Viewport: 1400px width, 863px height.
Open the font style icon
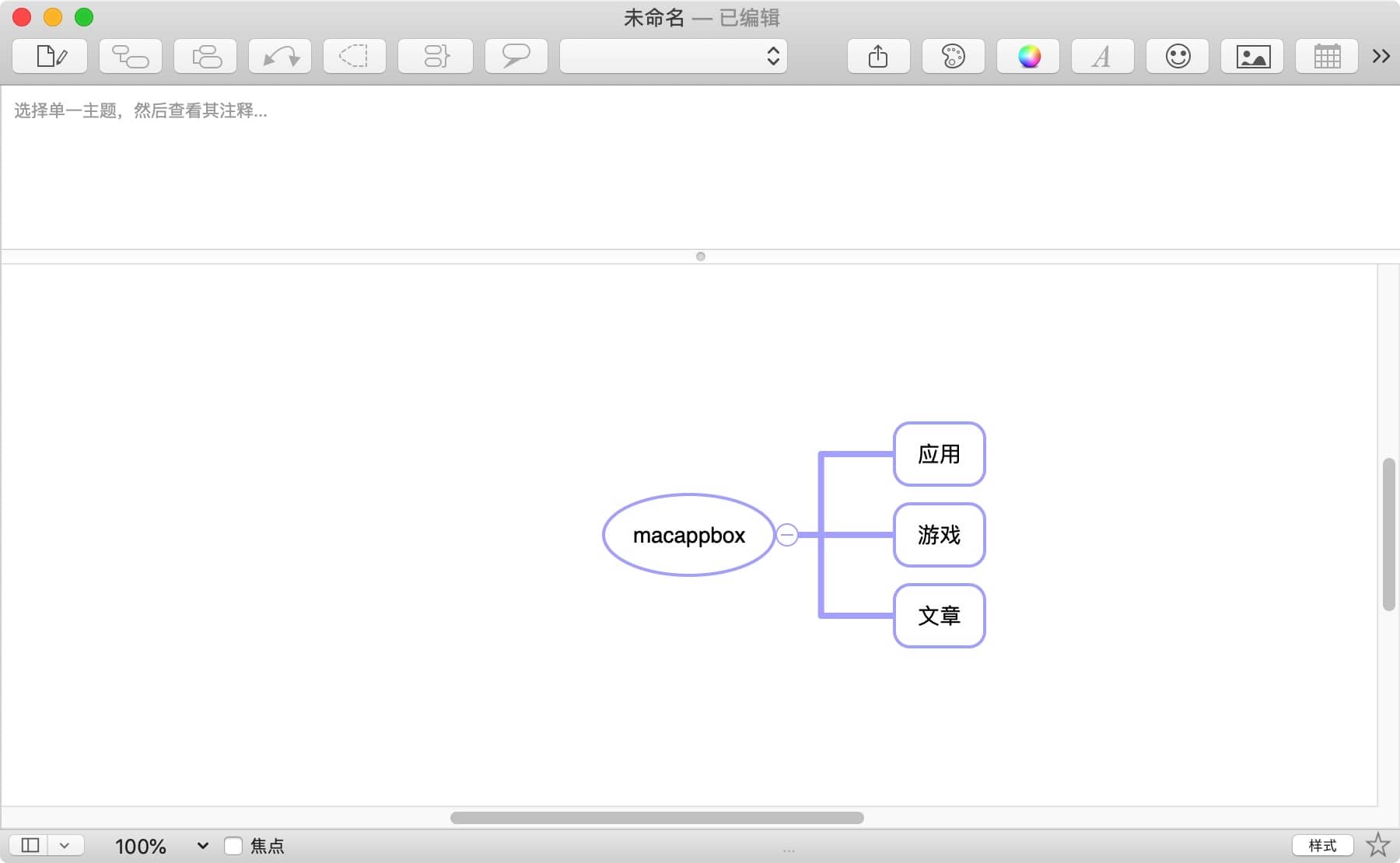(1103, 56)
